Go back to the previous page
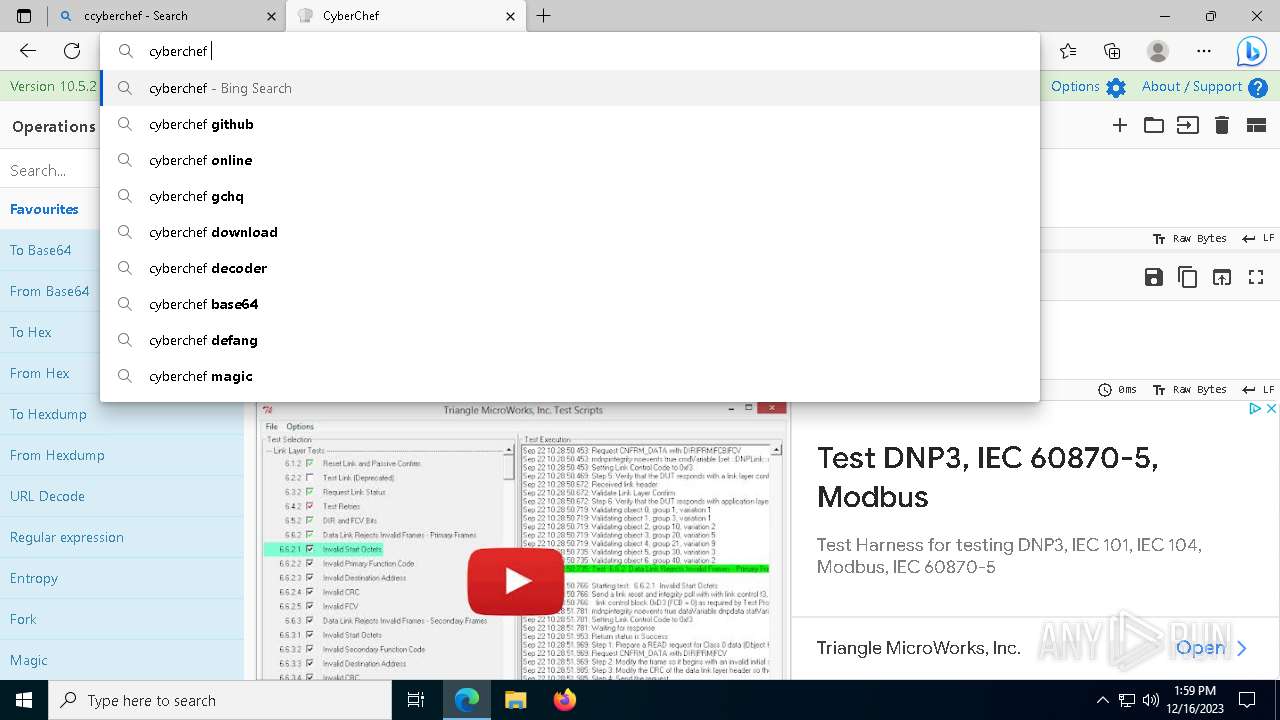The height and width of the screenshot is (720, 1280). pos(28,51)
